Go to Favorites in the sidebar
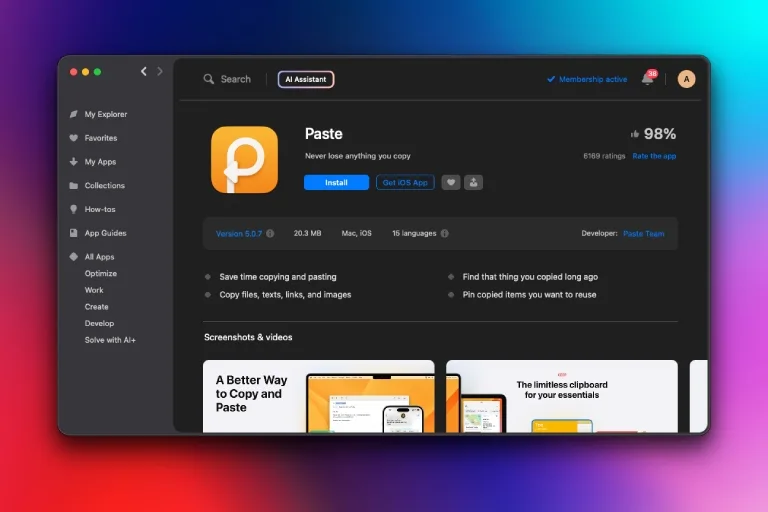The height and width of the screenshot is (512, 768). click(x=101, y=138)
